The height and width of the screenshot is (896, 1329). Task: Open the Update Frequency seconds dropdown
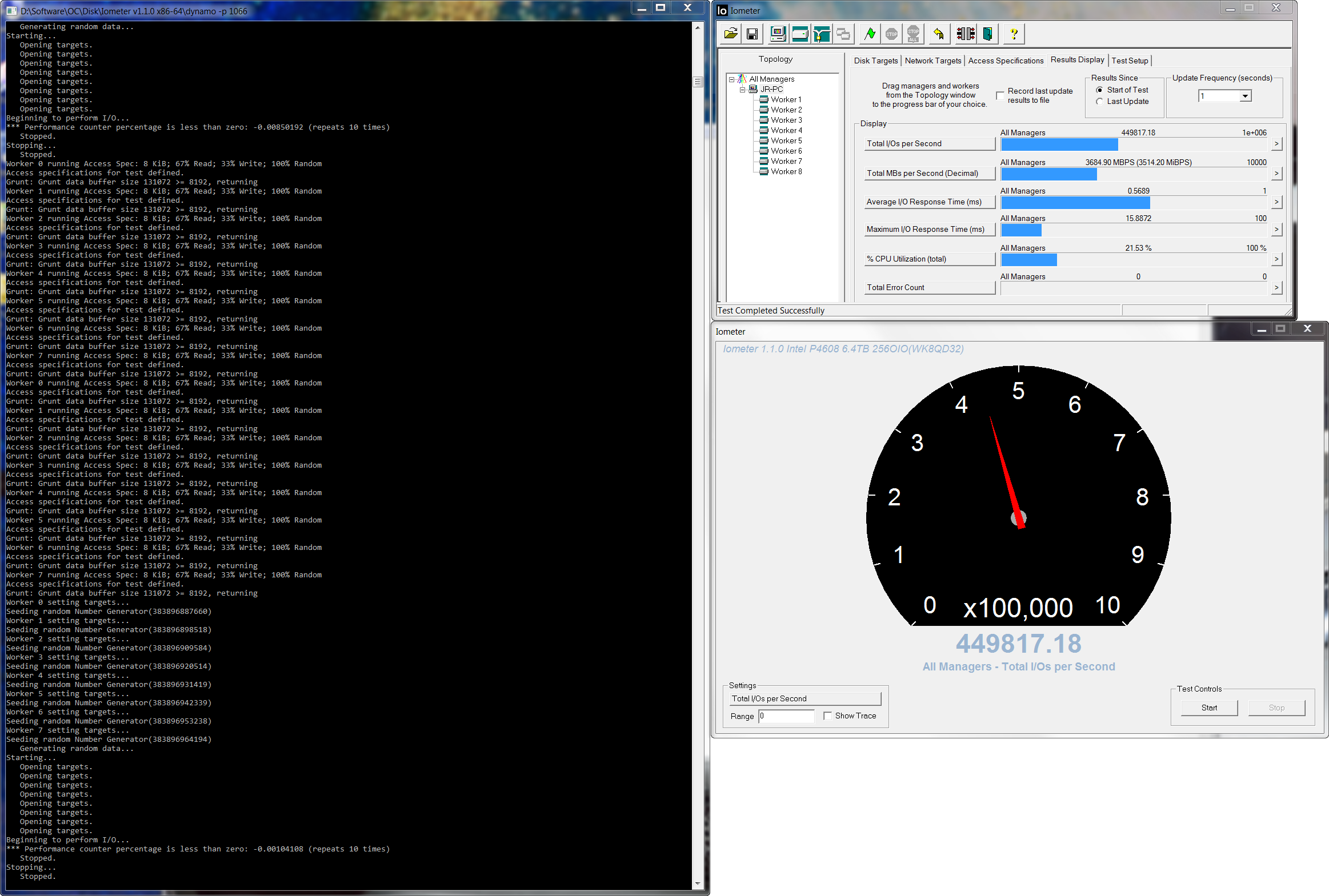coord(1245,96)
